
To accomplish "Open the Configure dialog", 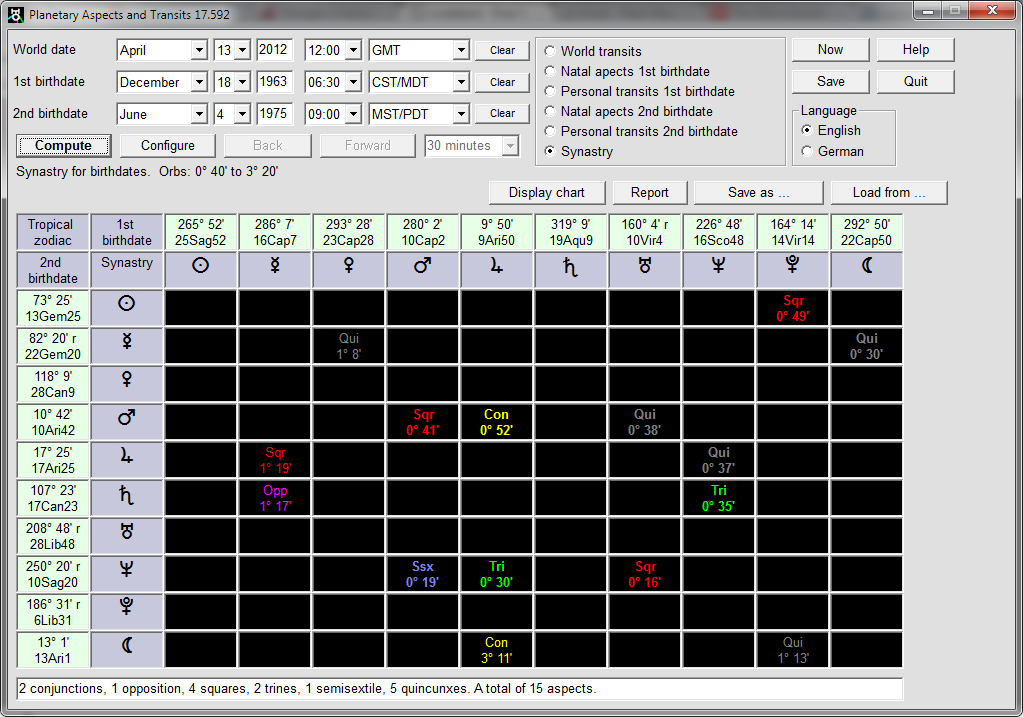I will (168, 145).
